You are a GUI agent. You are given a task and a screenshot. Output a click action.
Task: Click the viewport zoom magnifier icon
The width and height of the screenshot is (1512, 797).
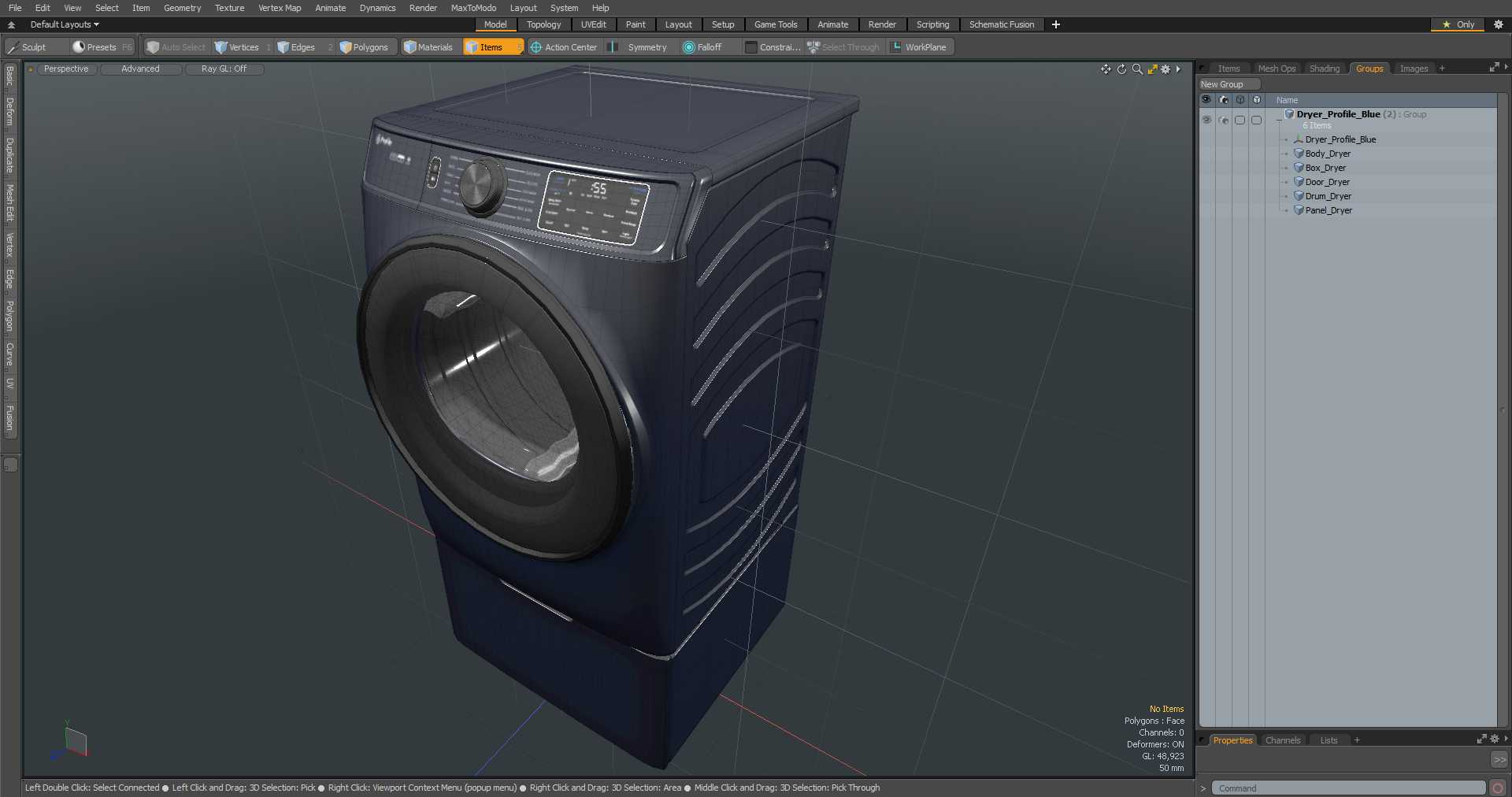[1137, 69]
